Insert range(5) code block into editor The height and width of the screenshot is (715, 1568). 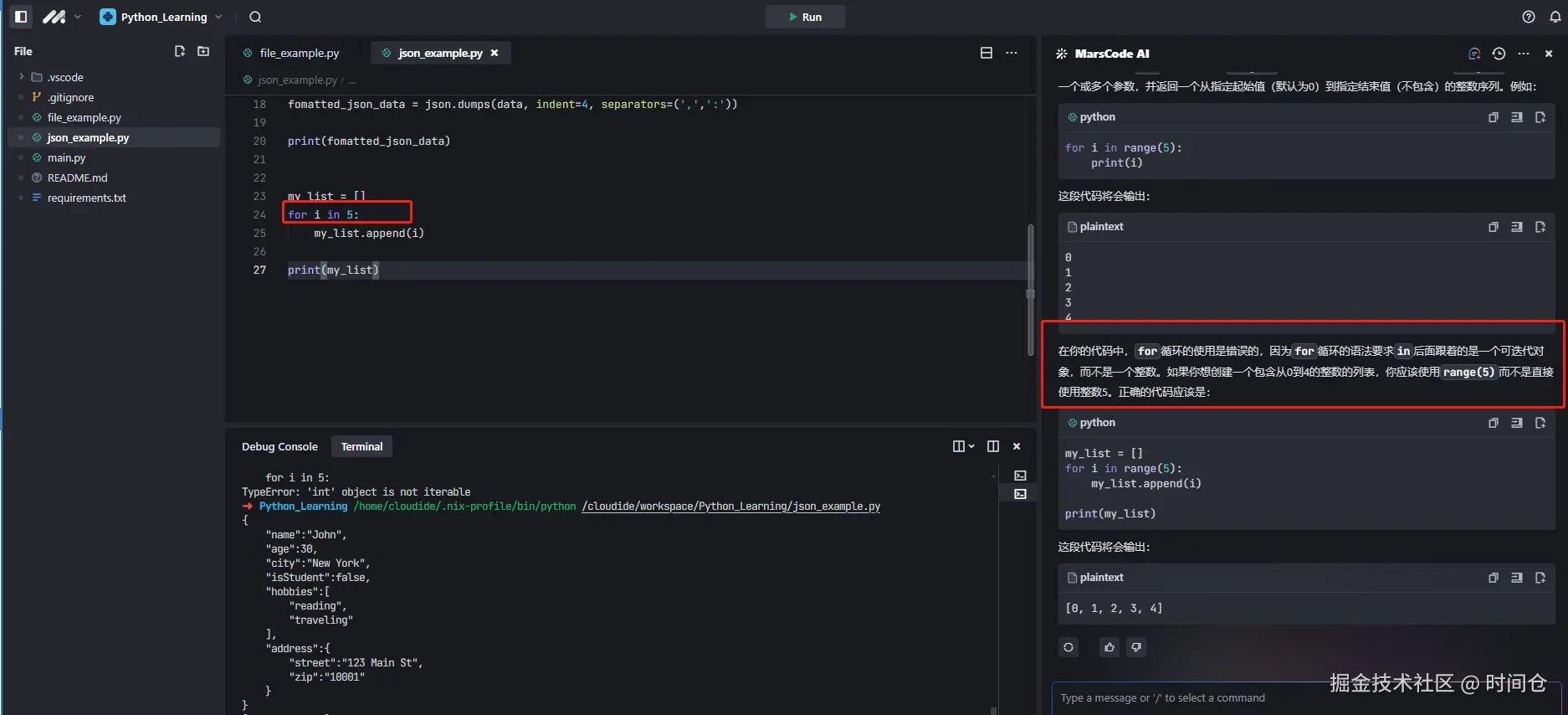click(x=1517, y=423)
